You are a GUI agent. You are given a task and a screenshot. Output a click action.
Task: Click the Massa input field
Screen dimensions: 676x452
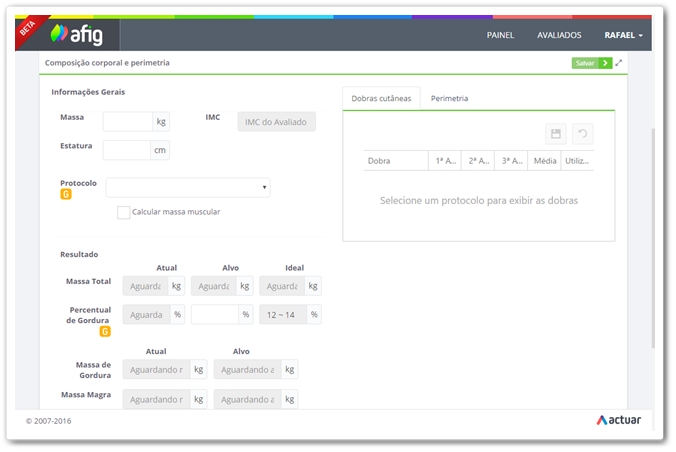pyautogui.click(x=127, y=122)
